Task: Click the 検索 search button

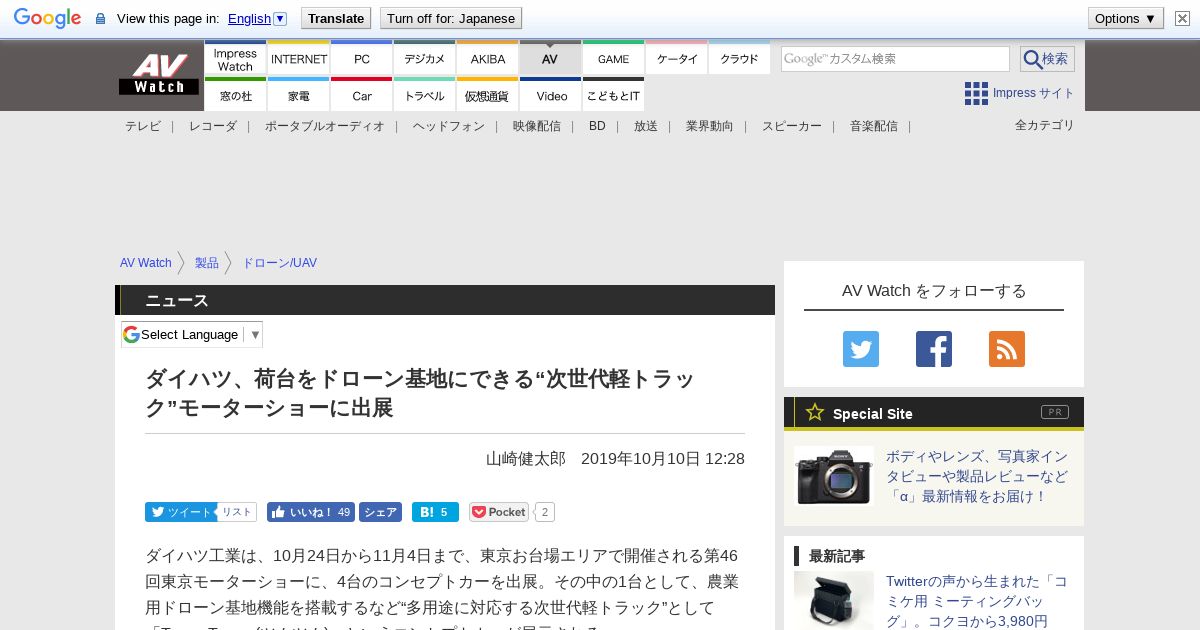Action: pyautogui.click(x=1047, y=59)
